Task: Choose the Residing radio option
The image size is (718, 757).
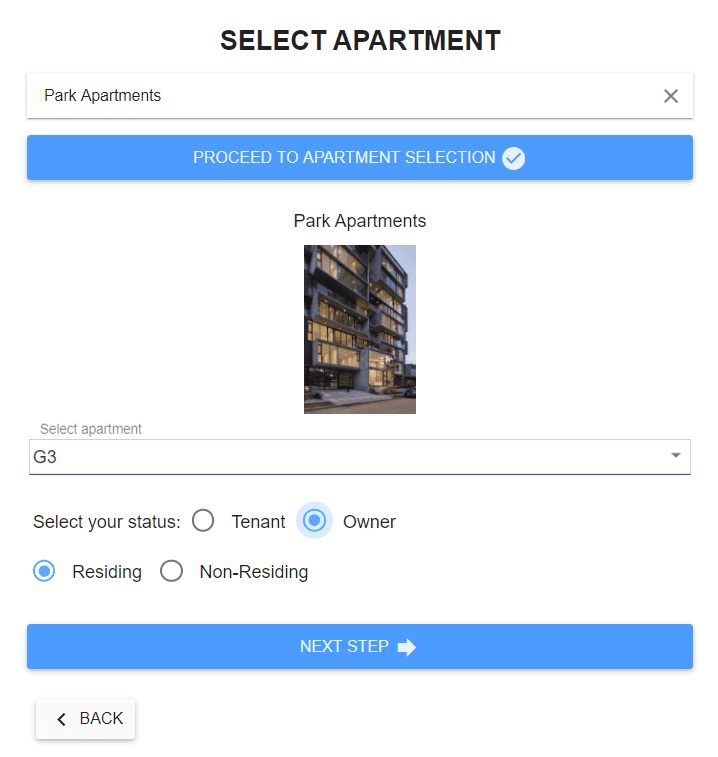Action: 44,571
